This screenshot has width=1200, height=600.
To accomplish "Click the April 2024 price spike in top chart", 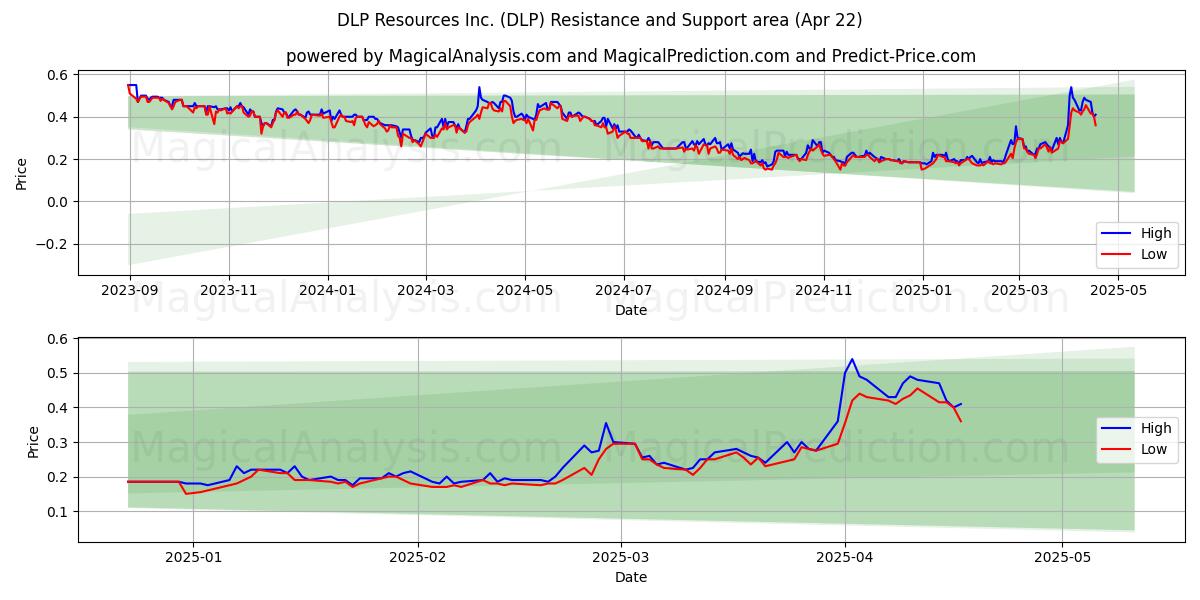I will point(479,88).
